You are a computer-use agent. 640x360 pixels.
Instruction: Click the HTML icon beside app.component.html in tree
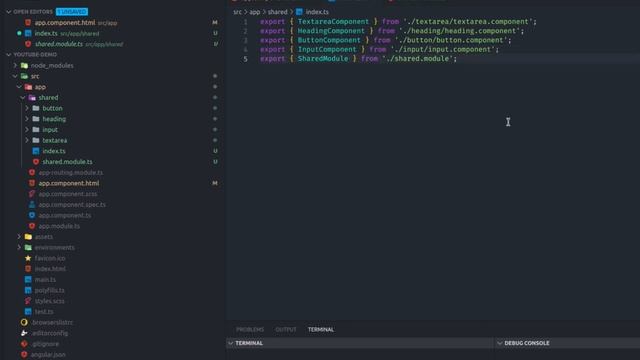click(32, 183)
